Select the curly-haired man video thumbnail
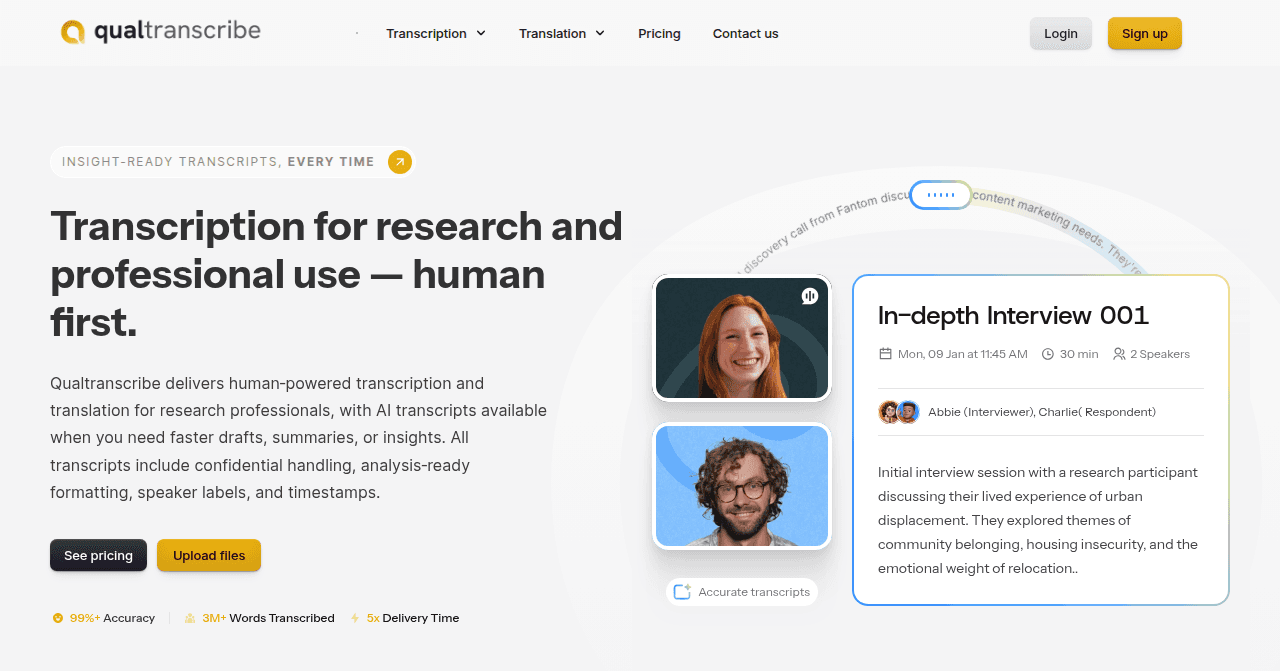 tap(742, 486)
